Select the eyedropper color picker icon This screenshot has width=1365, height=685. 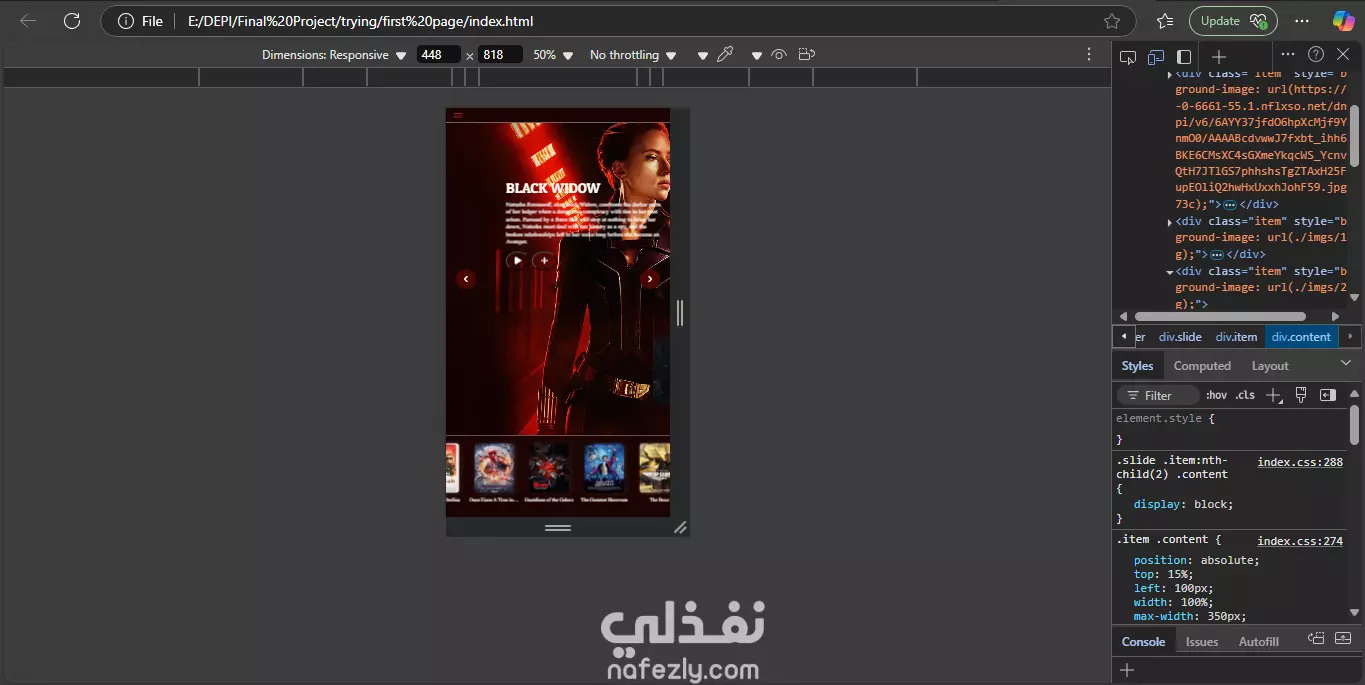point(726,54)
